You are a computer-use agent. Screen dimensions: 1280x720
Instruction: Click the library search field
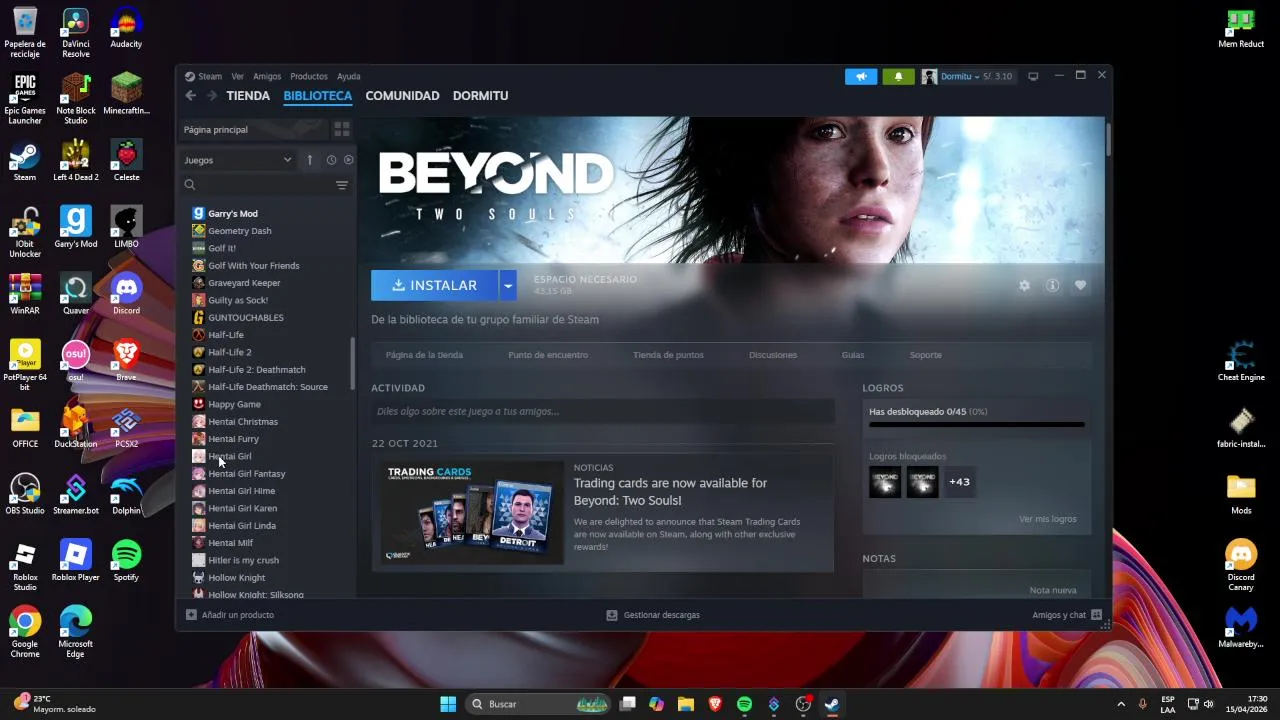[257, 185]
